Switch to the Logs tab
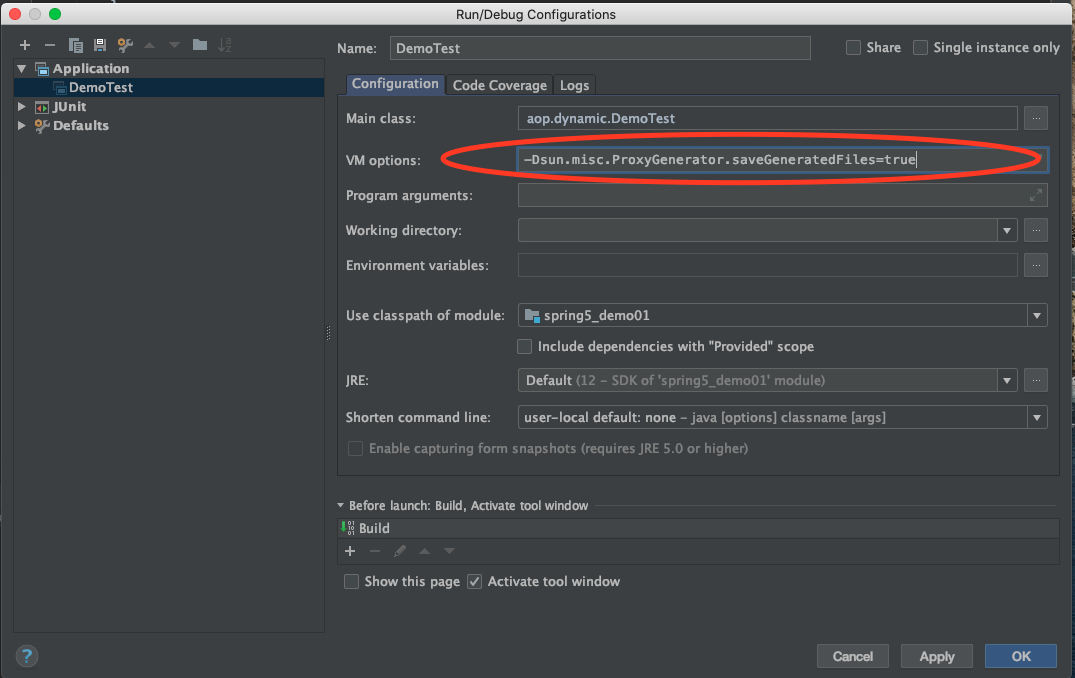Viewport: 1075px width, 678px height. tap(574, 85)
